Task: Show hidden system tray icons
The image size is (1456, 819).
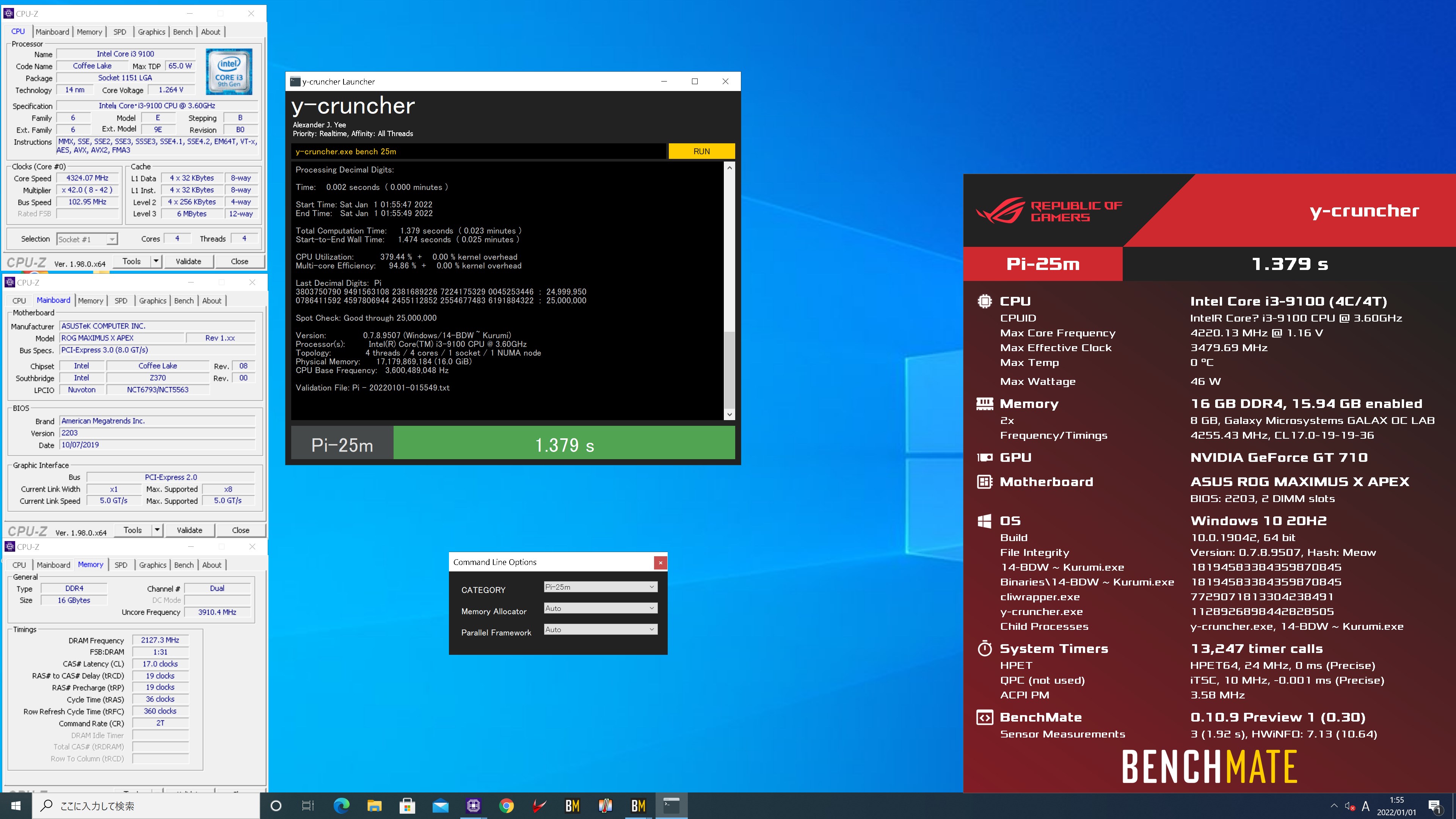Action: [1334, 806]
